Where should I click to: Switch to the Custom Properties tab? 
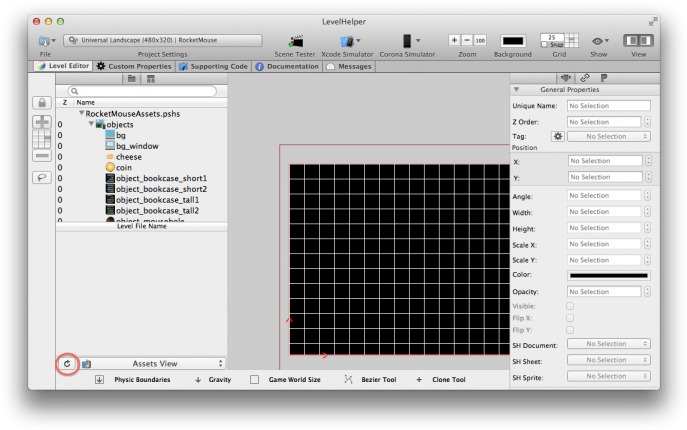point(133,66)
